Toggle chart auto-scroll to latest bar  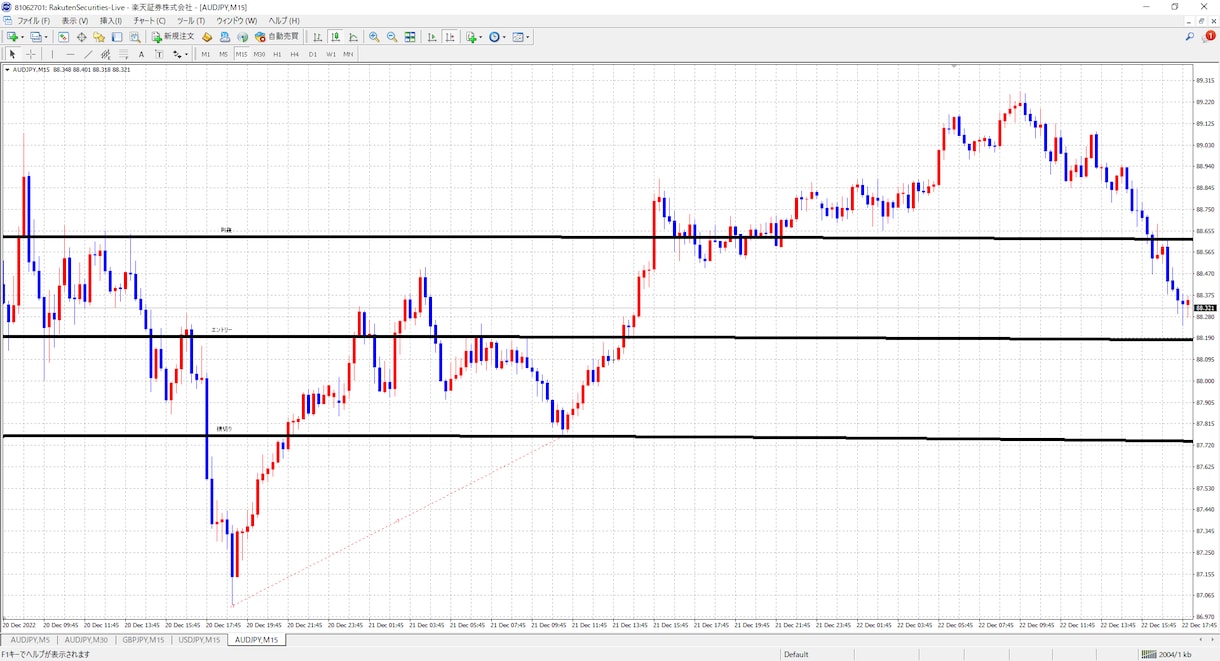tap(432, 37)
